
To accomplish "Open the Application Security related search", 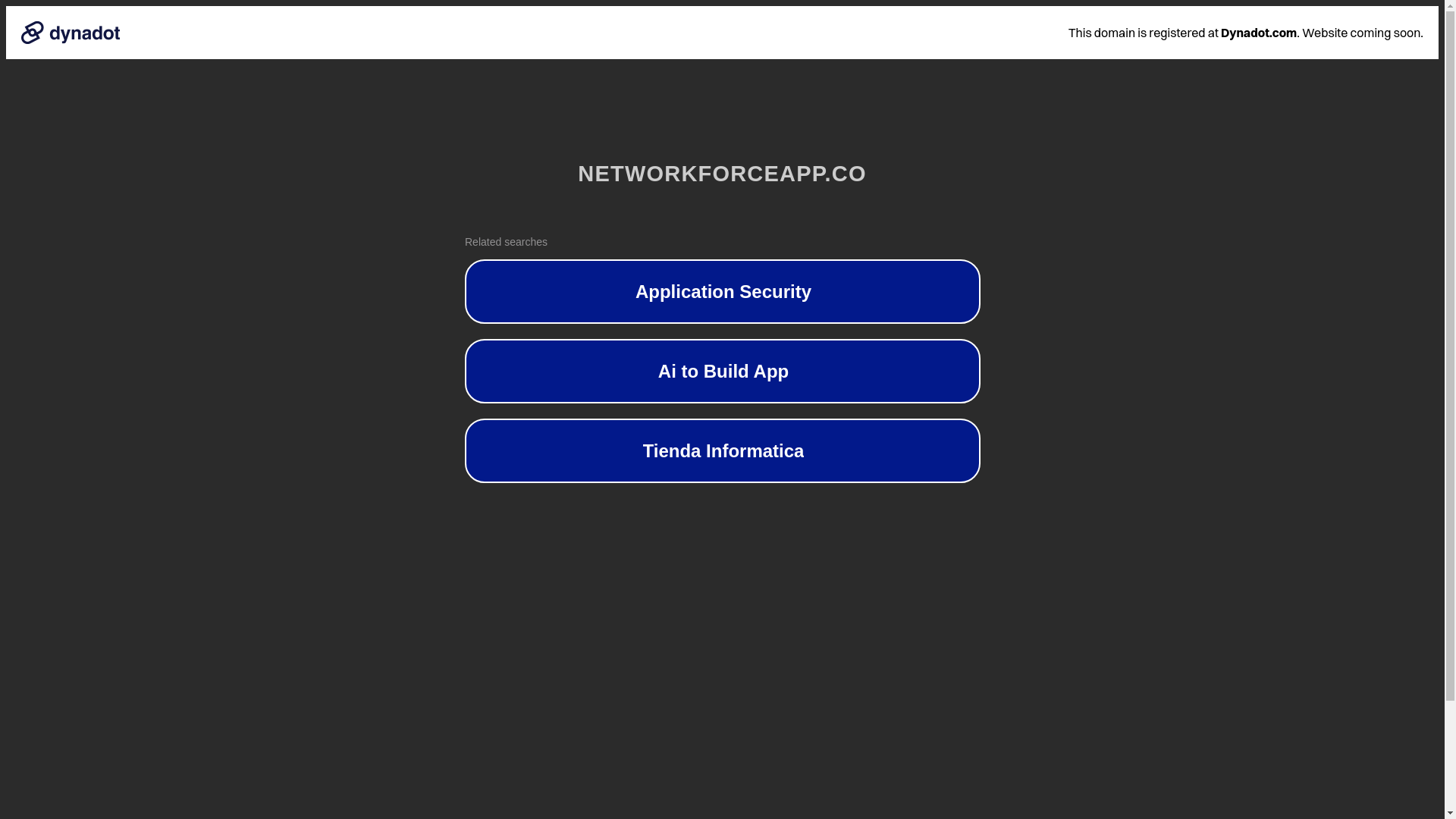I will [722, 291].
